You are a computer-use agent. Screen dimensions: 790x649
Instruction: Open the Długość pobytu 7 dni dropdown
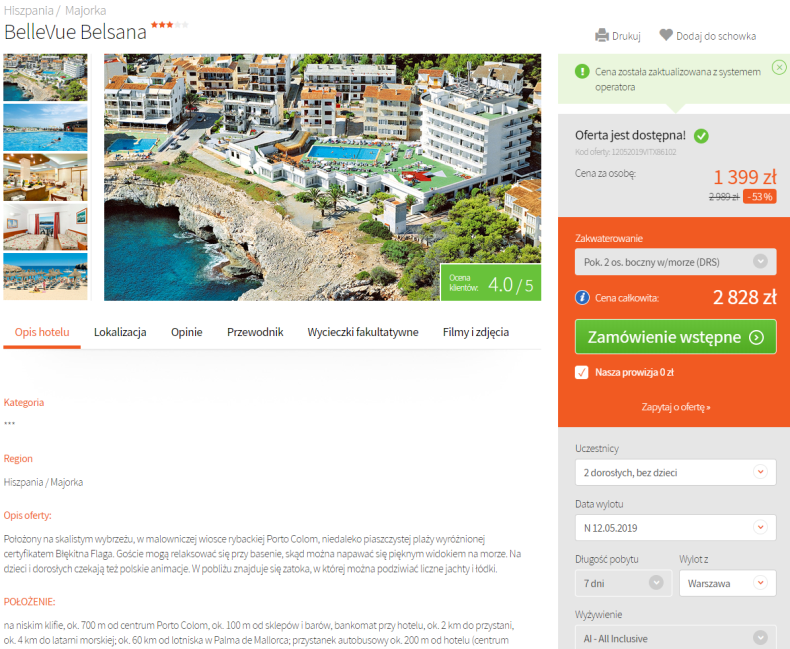tap(623, 583)
